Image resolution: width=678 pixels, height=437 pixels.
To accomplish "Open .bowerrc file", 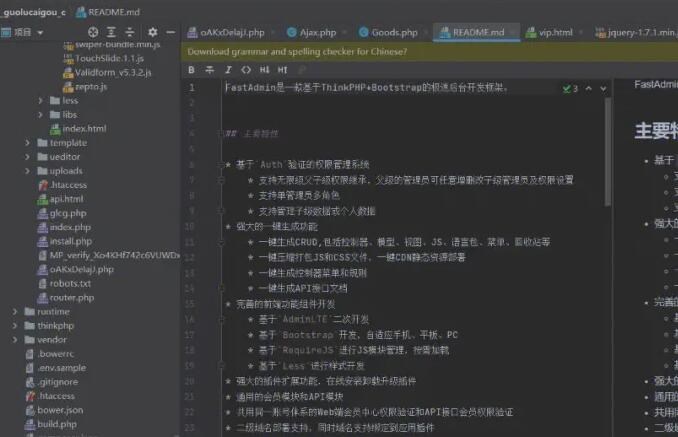I will click(50, 354).
